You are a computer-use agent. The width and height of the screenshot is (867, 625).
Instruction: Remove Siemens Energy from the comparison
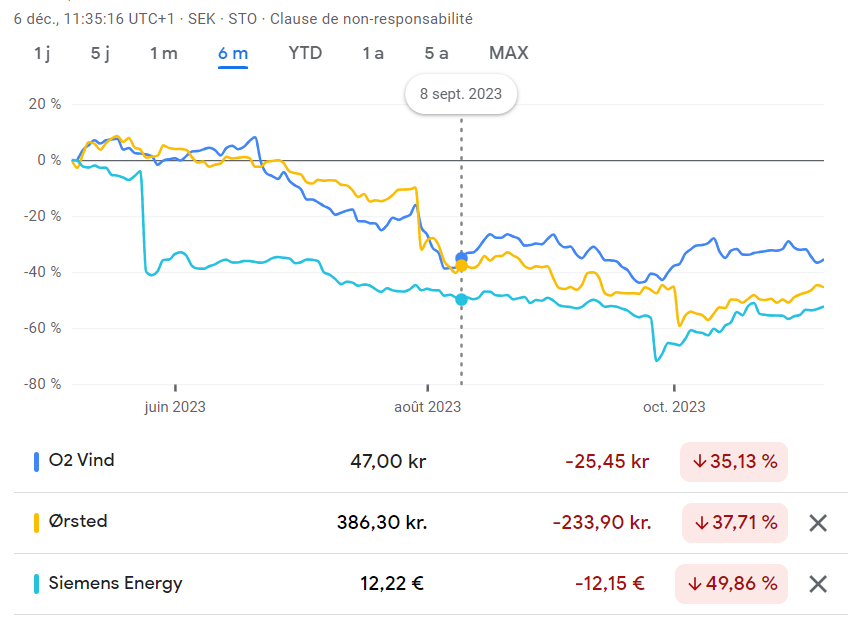coord(818,584)
